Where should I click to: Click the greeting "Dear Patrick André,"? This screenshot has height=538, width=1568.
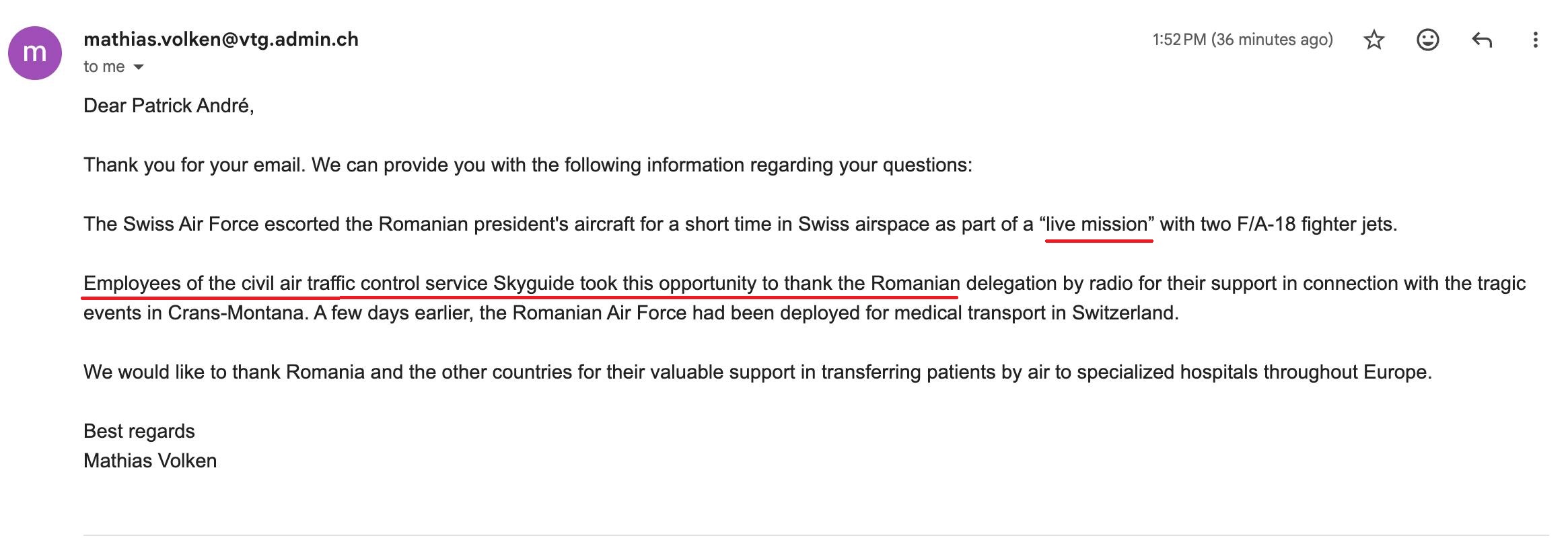[168, 106]
